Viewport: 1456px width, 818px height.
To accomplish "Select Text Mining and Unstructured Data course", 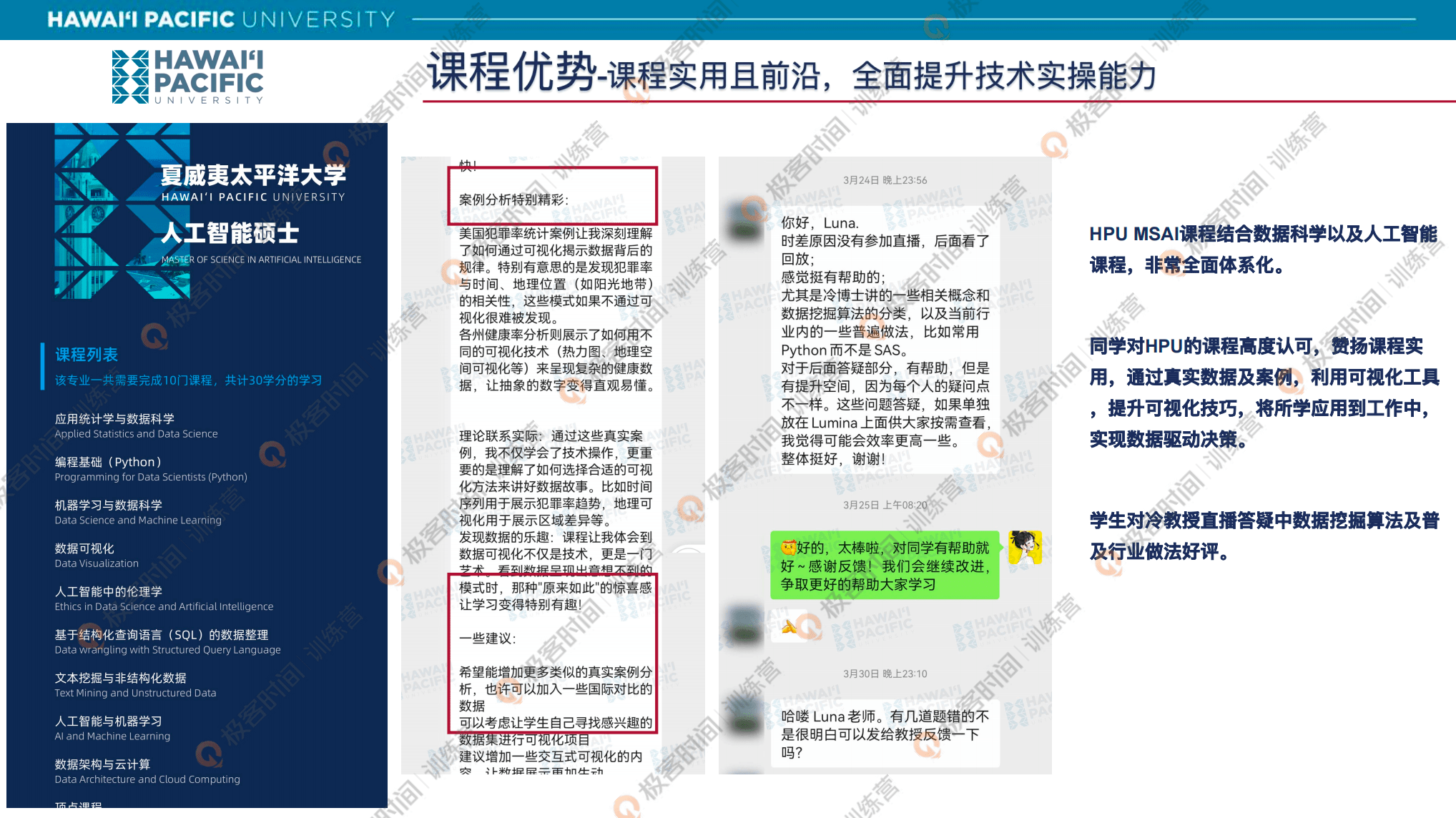I will (x=134, y=685).
